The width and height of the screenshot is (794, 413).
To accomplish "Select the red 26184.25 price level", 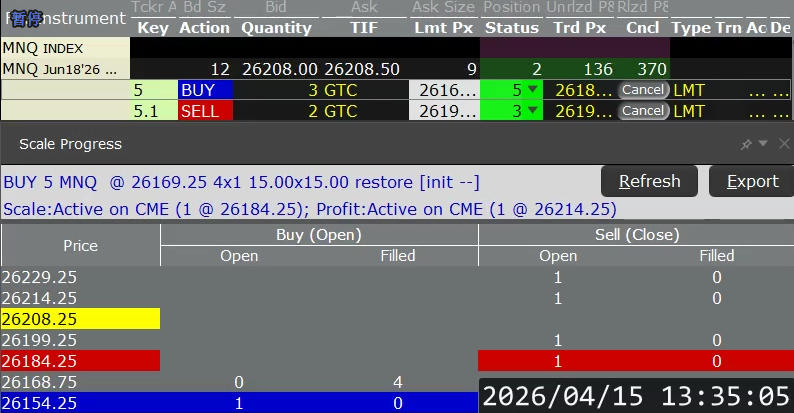I will click(80, 361).
